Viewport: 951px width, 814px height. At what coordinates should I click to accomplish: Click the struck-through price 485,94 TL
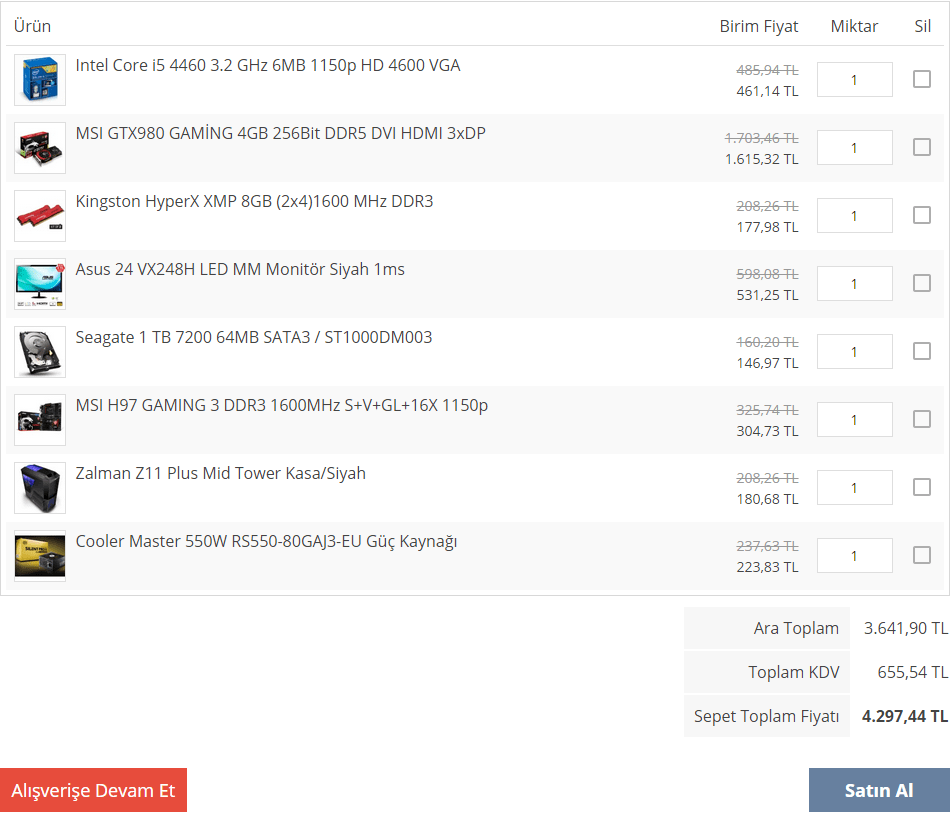pos(767,70)
